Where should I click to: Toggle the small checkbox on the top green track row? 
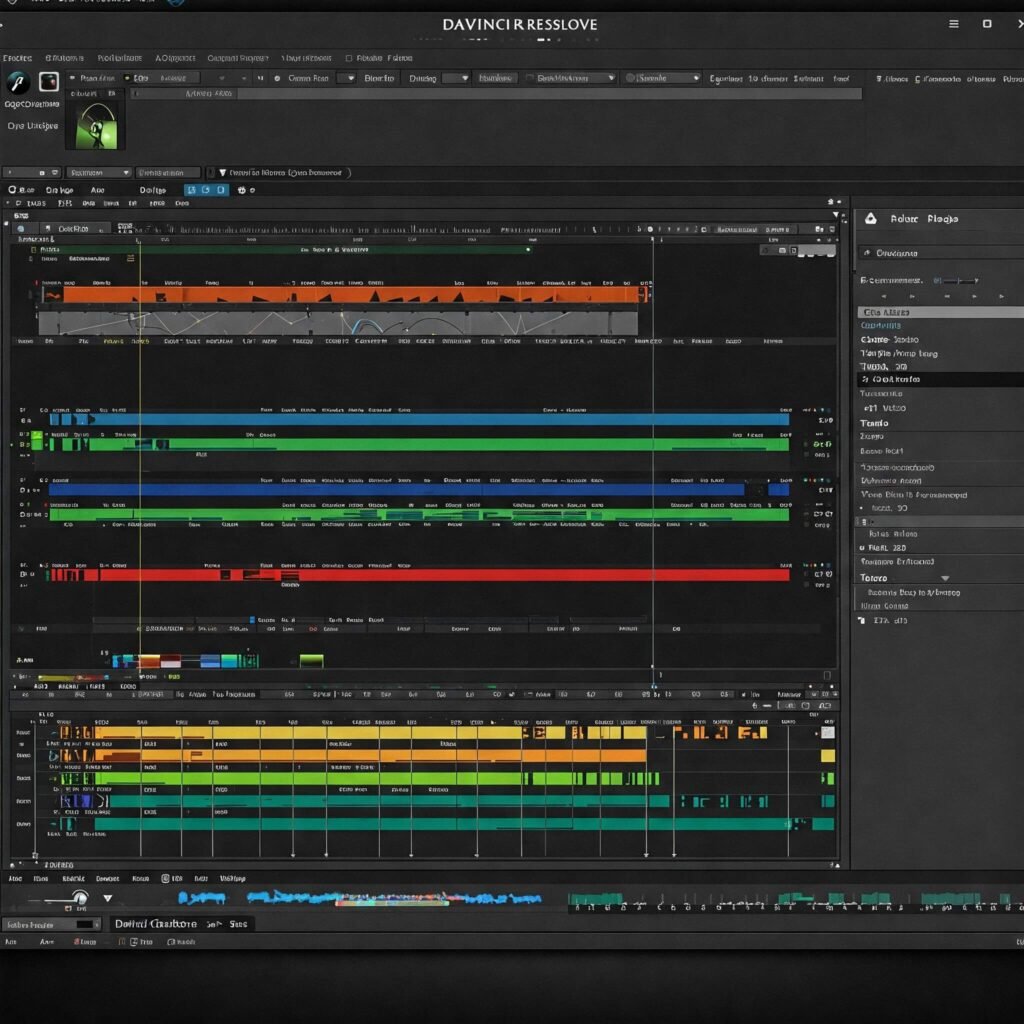[x=33, y=249]
